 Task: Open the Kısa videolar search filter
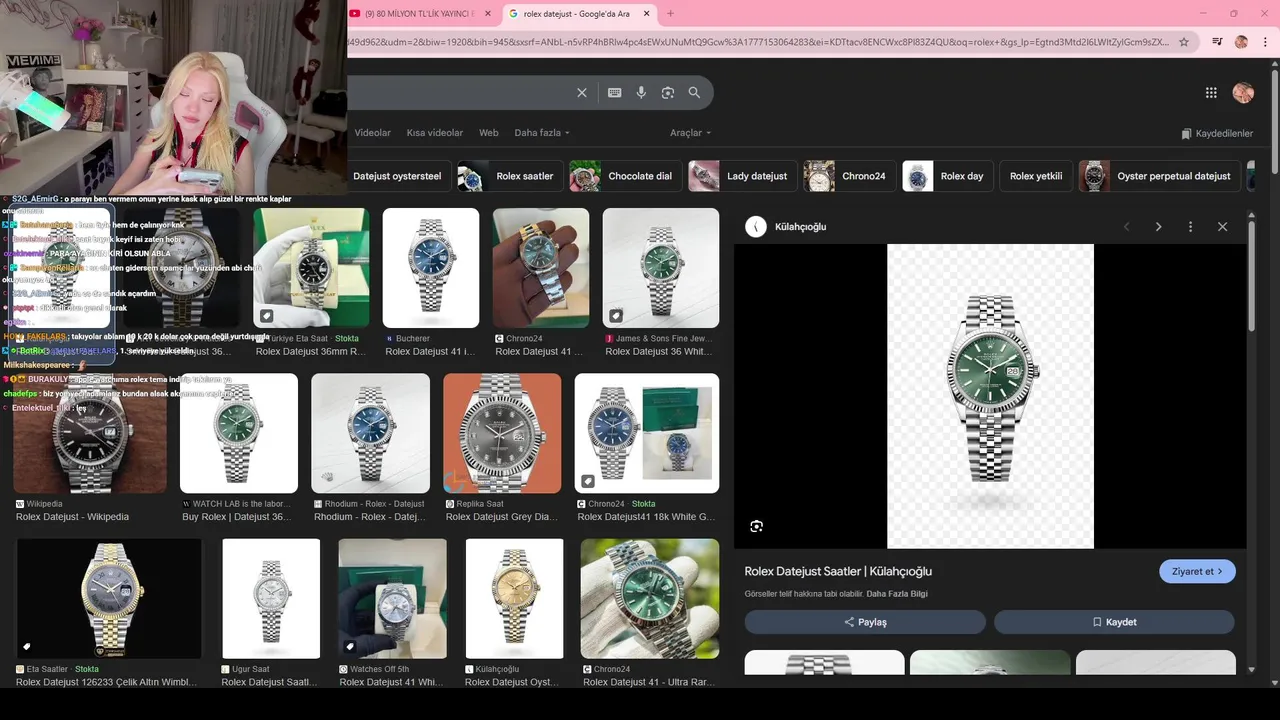[435, 133]
